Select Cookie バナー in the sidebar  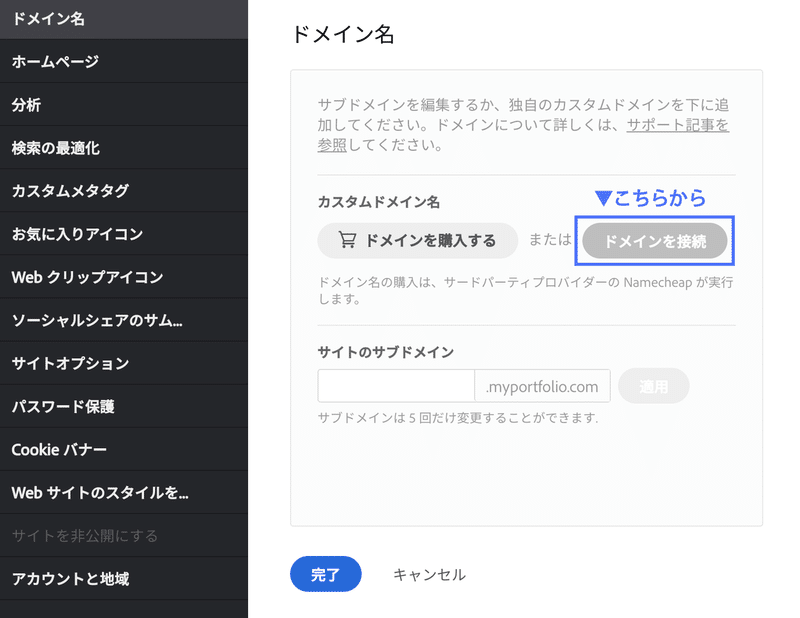[x=60, y=448]
